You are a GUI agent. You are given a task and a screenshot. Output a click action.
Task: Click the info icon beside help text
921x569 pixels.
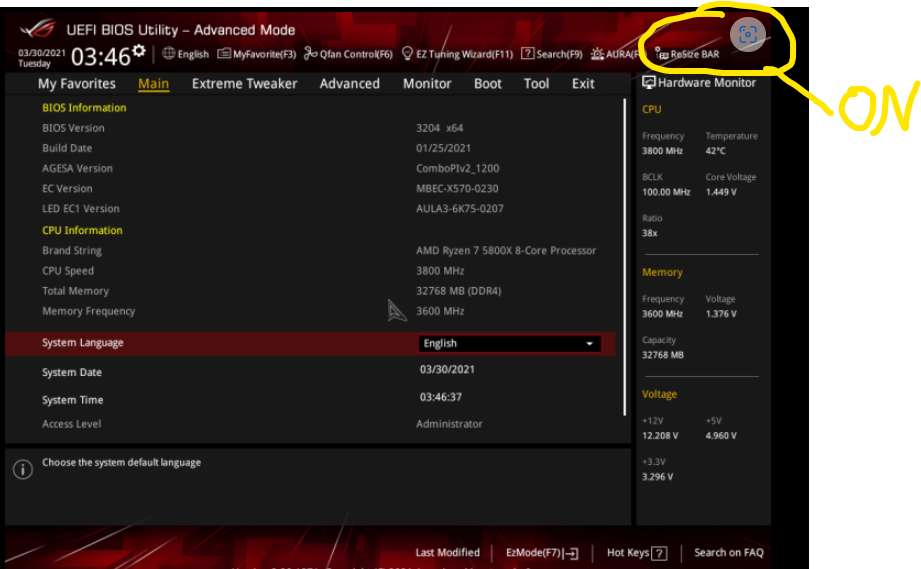point(23,469)
